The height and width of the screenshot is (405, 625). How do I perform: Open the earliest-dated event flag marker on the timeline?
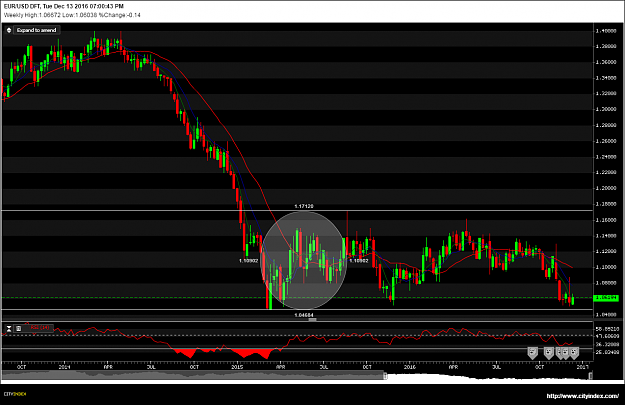tap(533, 353)
